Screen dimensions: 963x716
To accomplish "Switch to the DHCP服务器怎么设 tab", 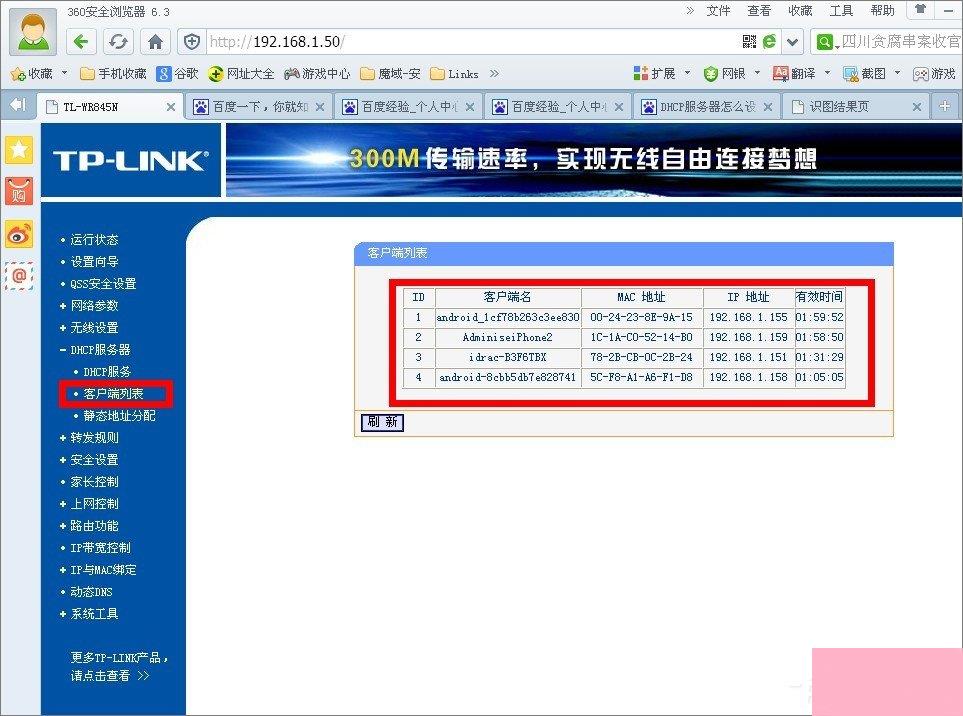I will coord(707,107).
